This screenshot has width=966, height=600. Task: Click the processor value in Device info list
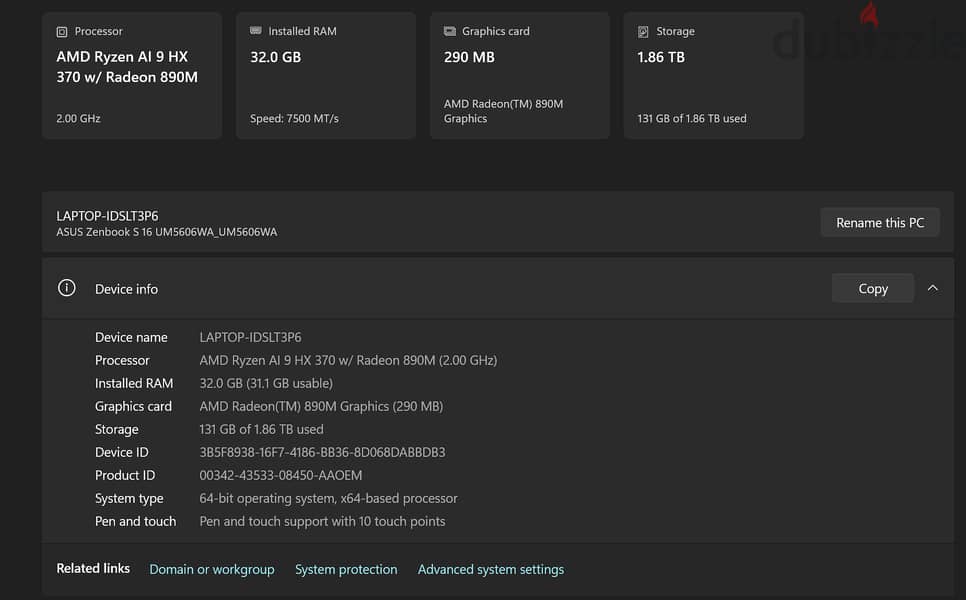coord(348,360)
